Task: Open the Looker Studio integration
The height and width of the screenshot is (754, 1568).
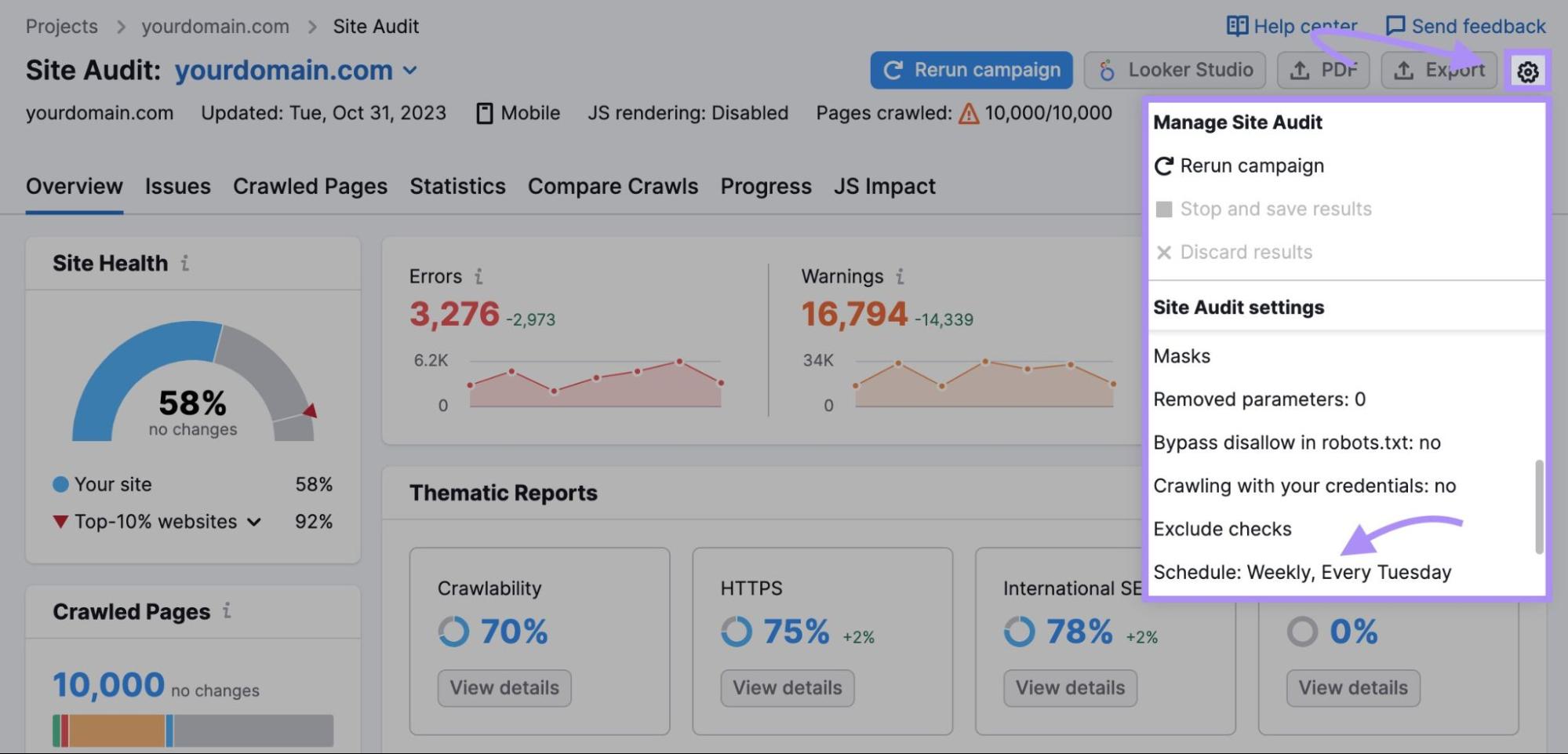Action: 1174,70
